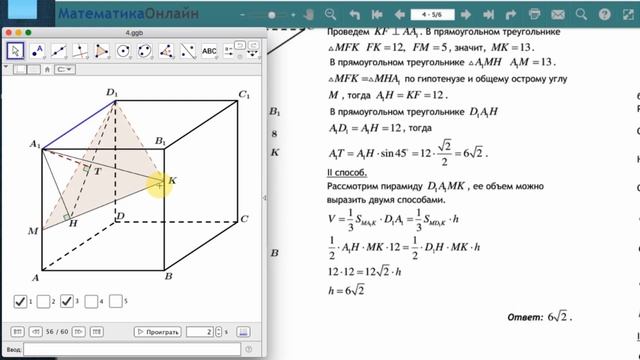This screenshot has width=640, height=360.
Task: Jump to last construction step
Action: pos(97,331)
